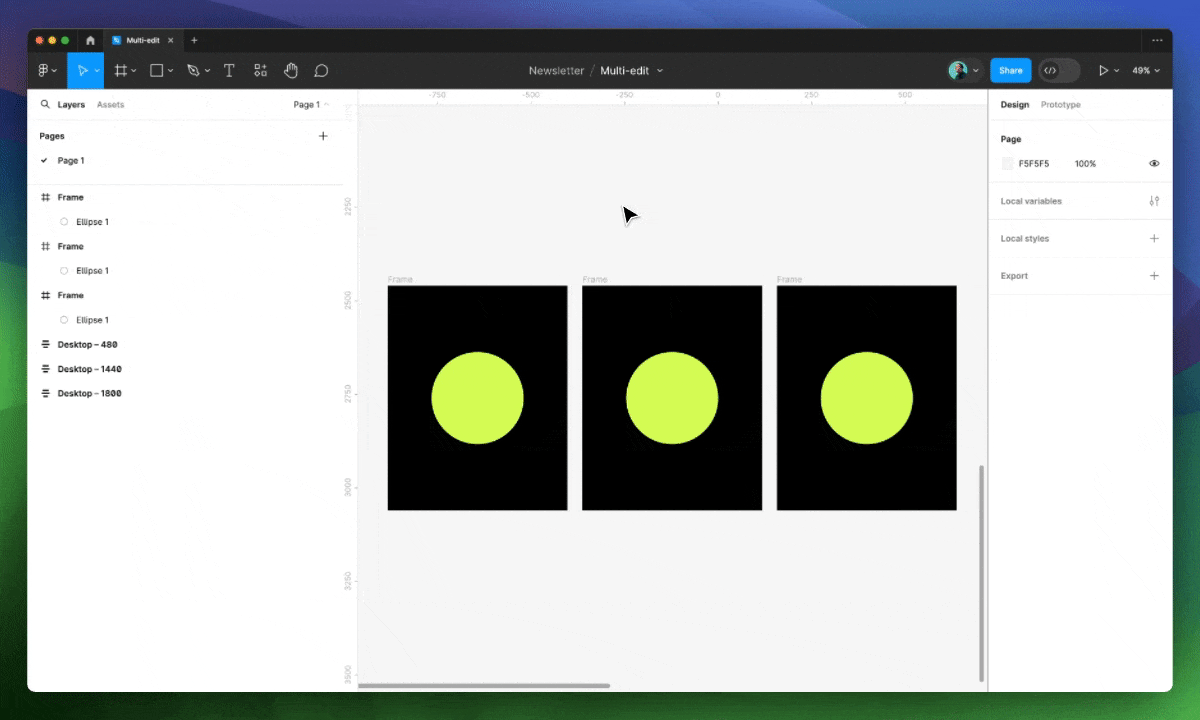This screenshot has height=720, width=1200.
Task: Select the Text tool
Action: [x=229, y=71]
